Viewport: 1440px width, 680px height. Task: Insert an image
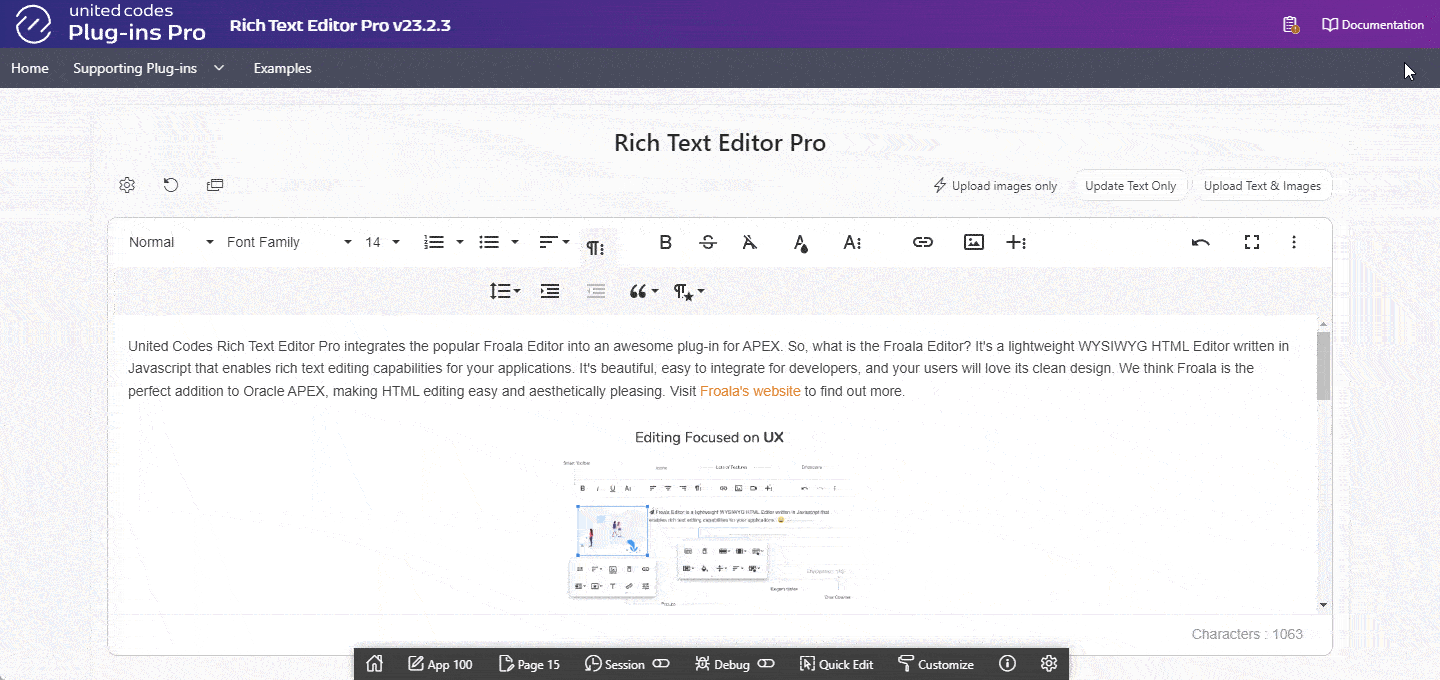[974, 242]
